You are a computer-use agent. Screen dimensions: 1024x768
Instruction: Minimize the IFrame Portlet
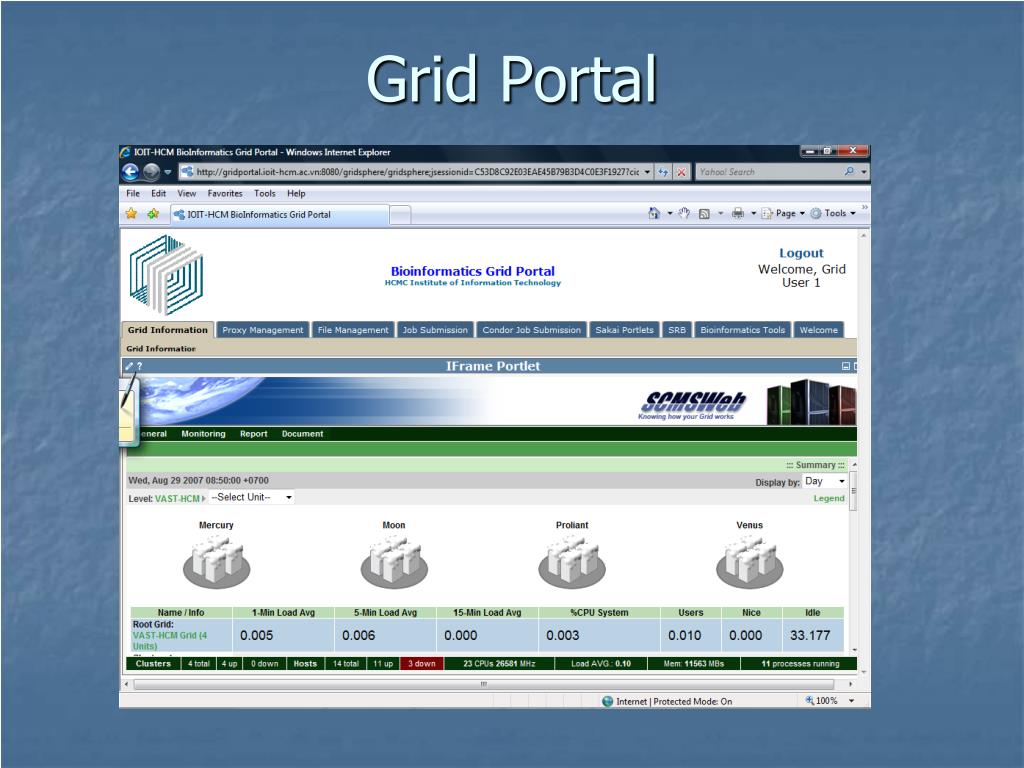846,366
